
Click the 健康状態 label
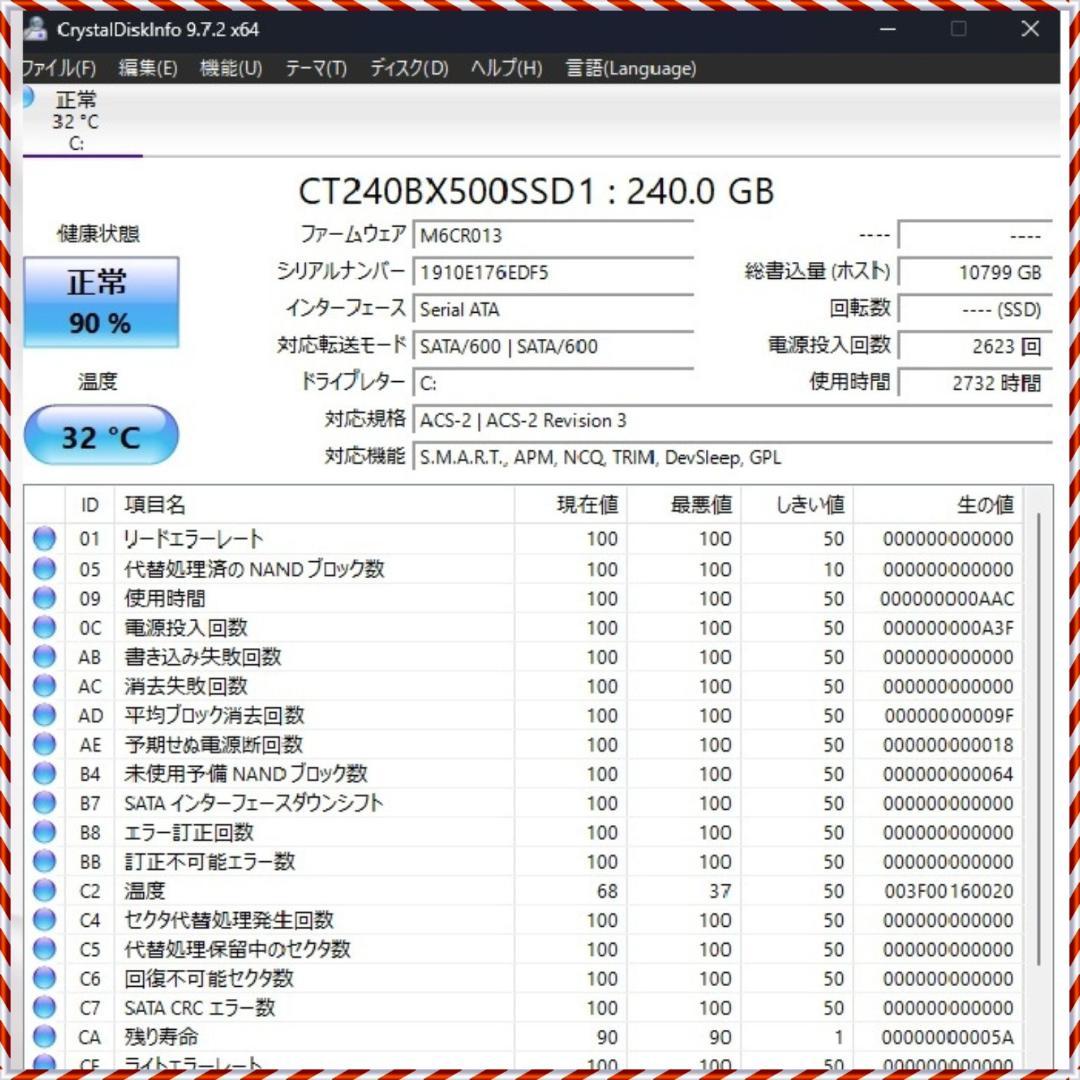coord(98,233)
